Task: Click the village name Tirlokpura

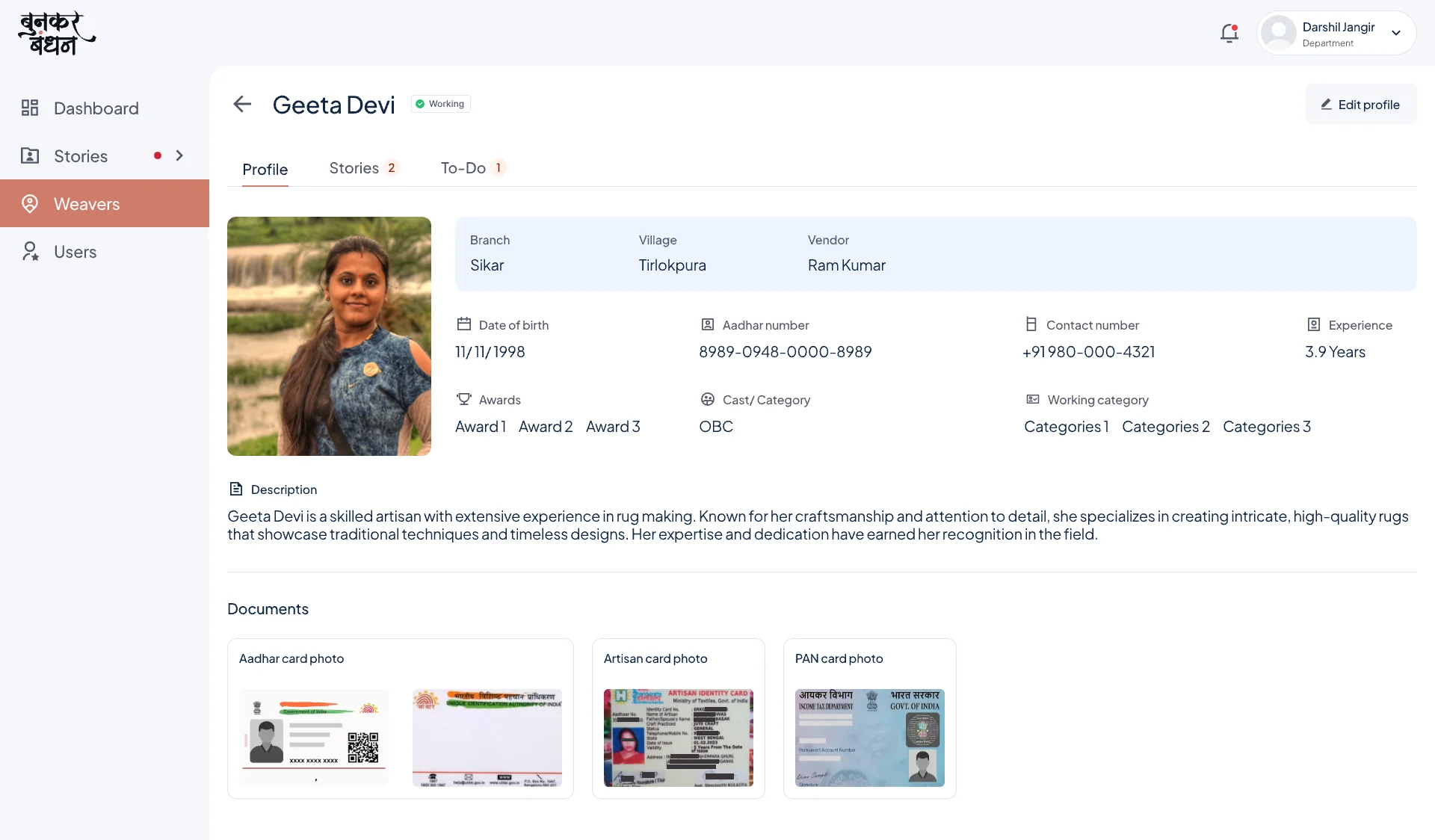Action: click(x=672, y=265)
